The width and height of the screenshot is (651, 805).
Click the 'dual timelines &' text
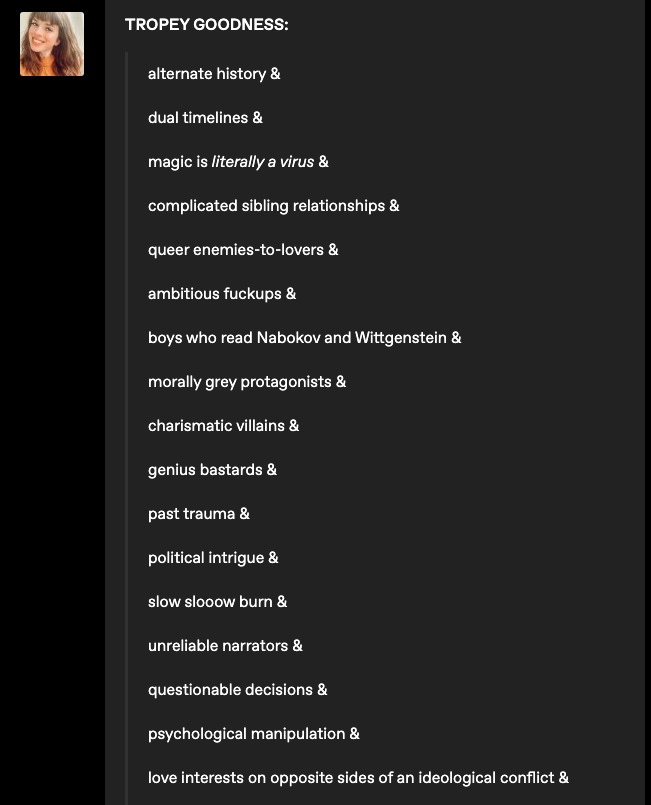pos(205,118)
